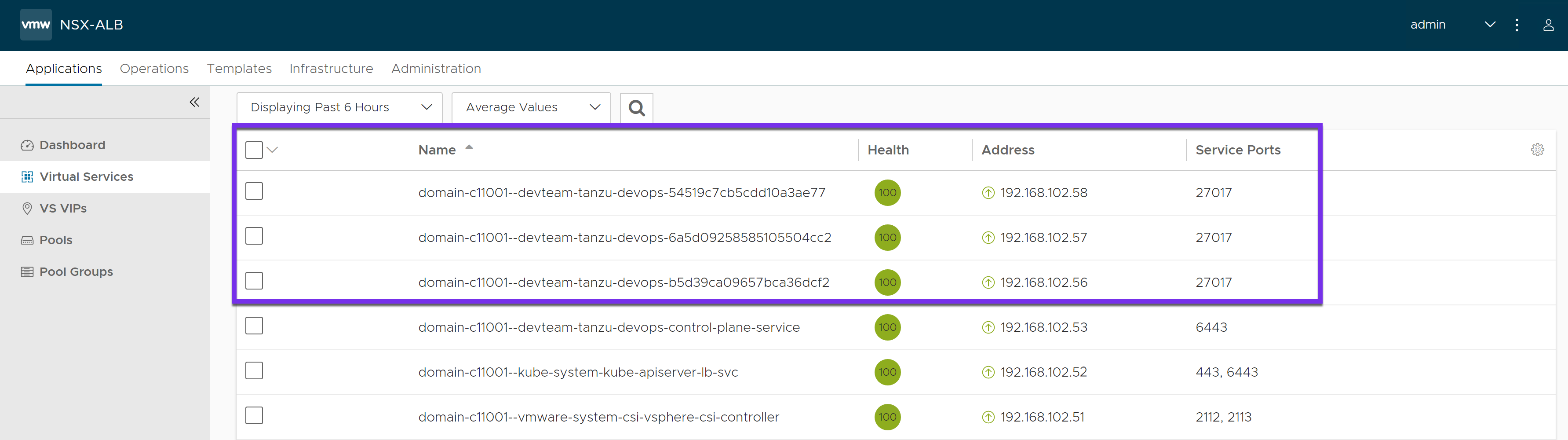The height and width of the screenshot is (440, 1568).
Task: Tick checkbox for control-plane-service row
Action: point(254,326)
